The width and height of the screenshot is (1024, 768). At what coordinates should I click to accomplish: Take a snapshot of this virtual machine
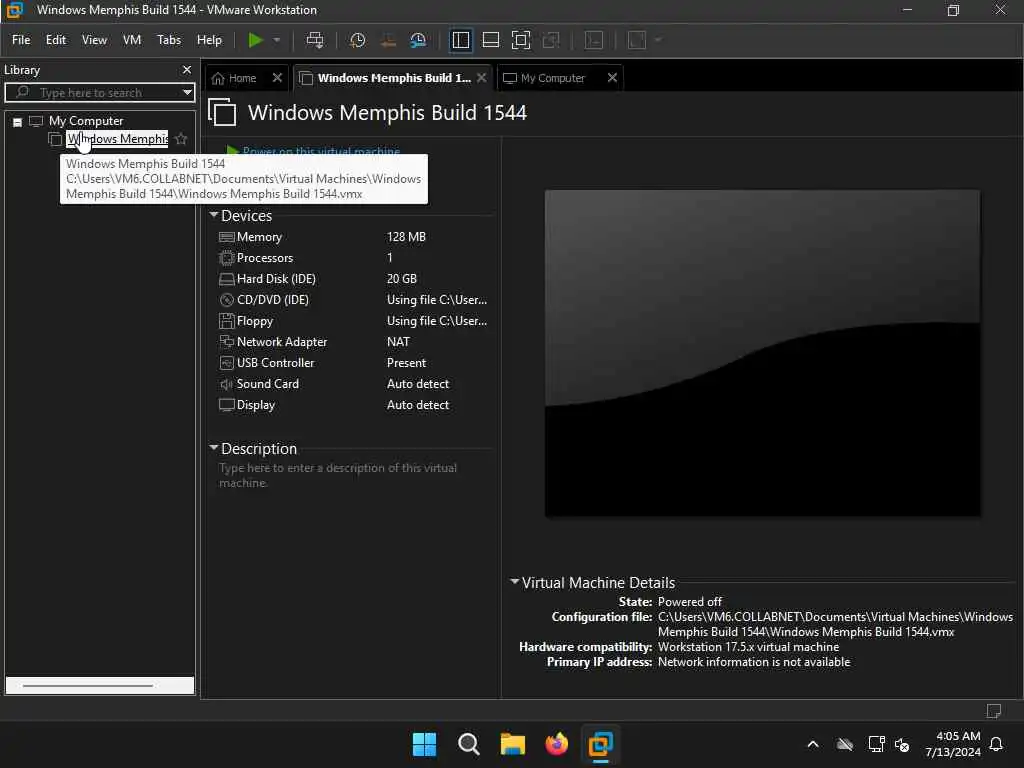[357, 40]
